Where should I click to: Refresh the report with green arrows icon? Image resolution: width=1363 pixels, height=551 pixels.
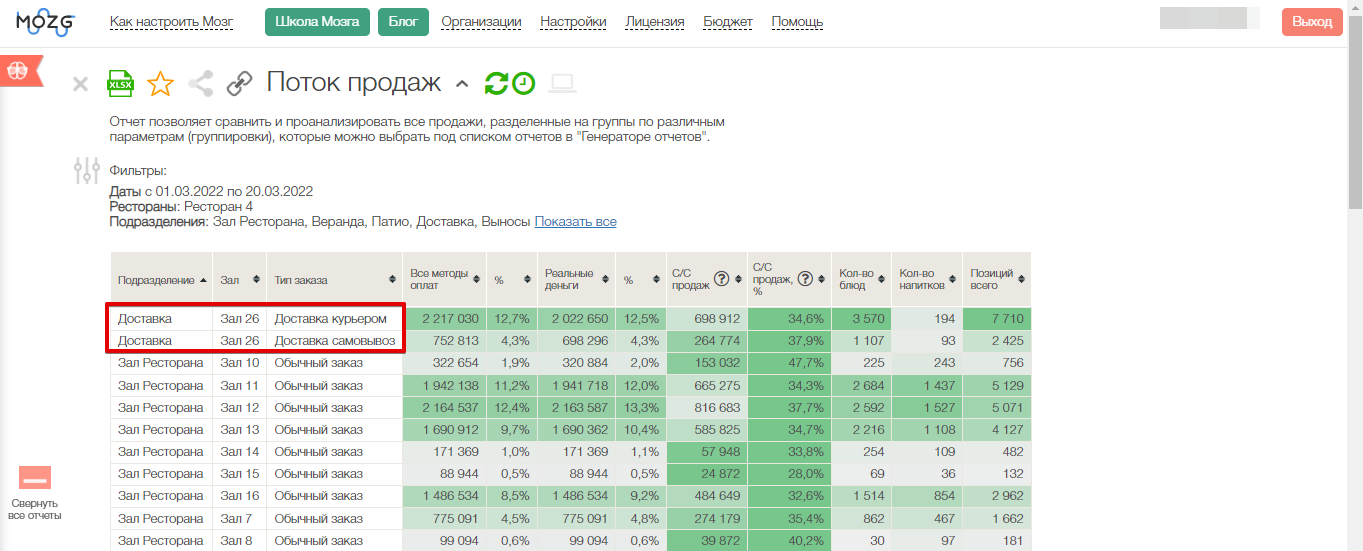click(496, 84)
